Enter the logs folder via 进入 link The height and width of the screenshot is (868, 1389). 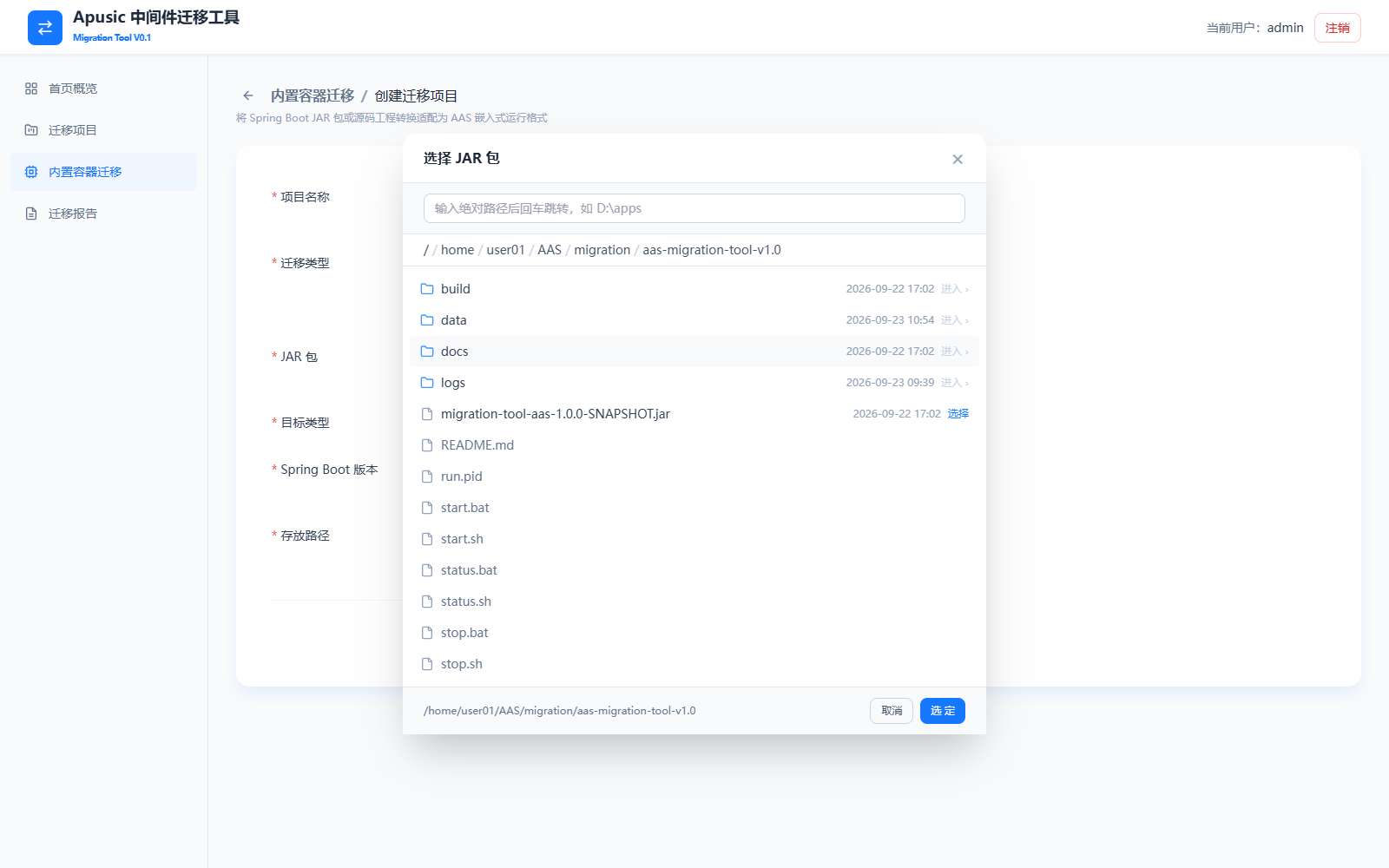[x=955, y=383]
